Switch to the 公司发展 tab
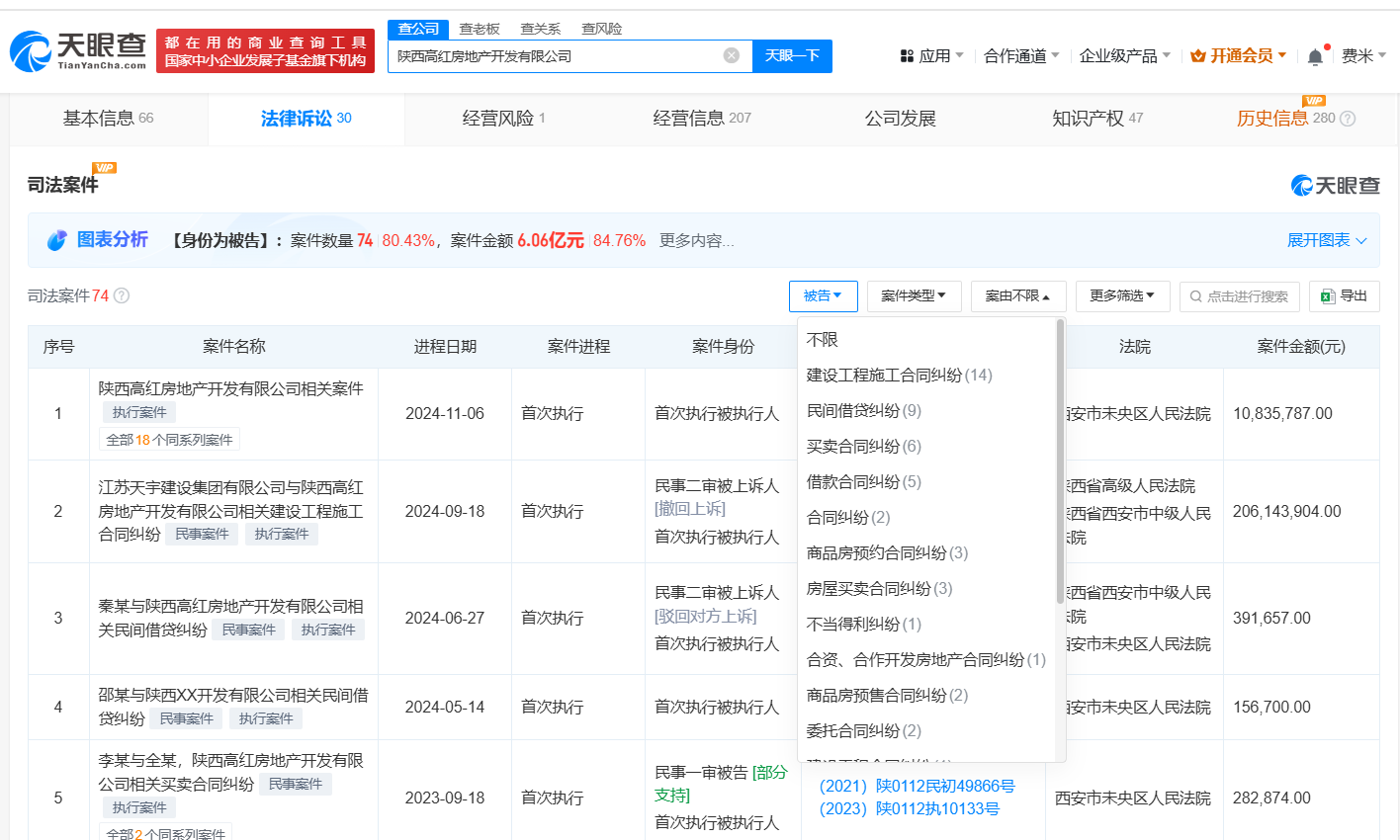This screenshot has width=1400, height=840. coord(900,119)
